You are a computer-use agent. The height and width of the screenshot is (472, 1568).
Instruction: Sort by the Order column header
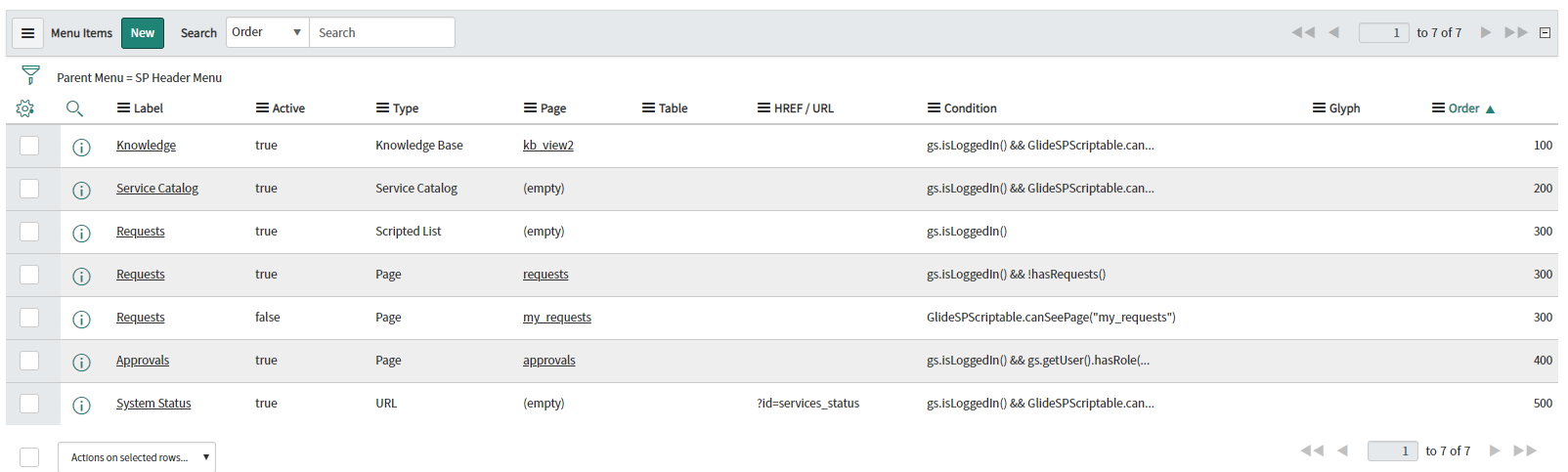[x=1463, y=108]
